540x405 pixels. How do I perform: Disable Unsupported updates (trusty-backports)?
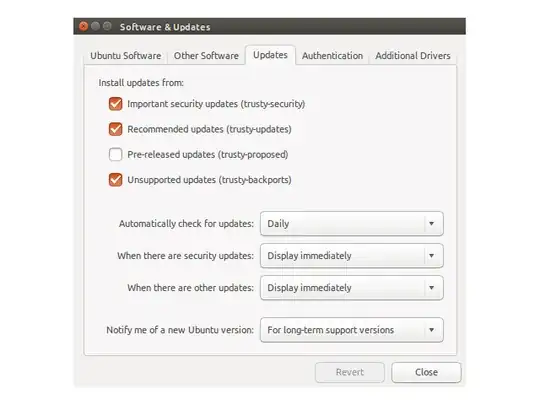(115, 179)
